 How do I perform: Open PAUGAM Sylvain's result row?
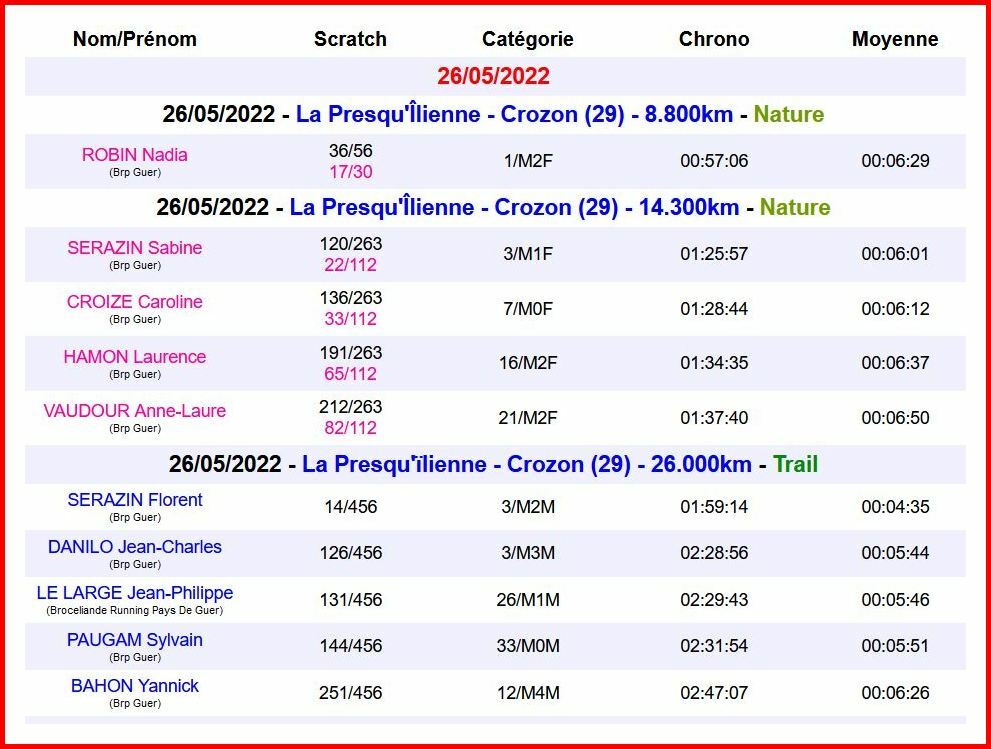pos(134,640)
